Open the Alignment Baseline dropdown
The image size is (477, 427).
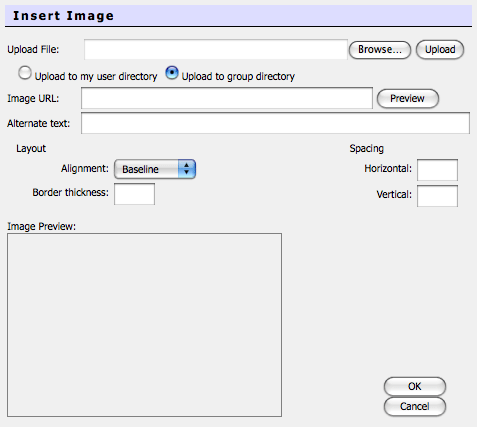tap(155, 169)
